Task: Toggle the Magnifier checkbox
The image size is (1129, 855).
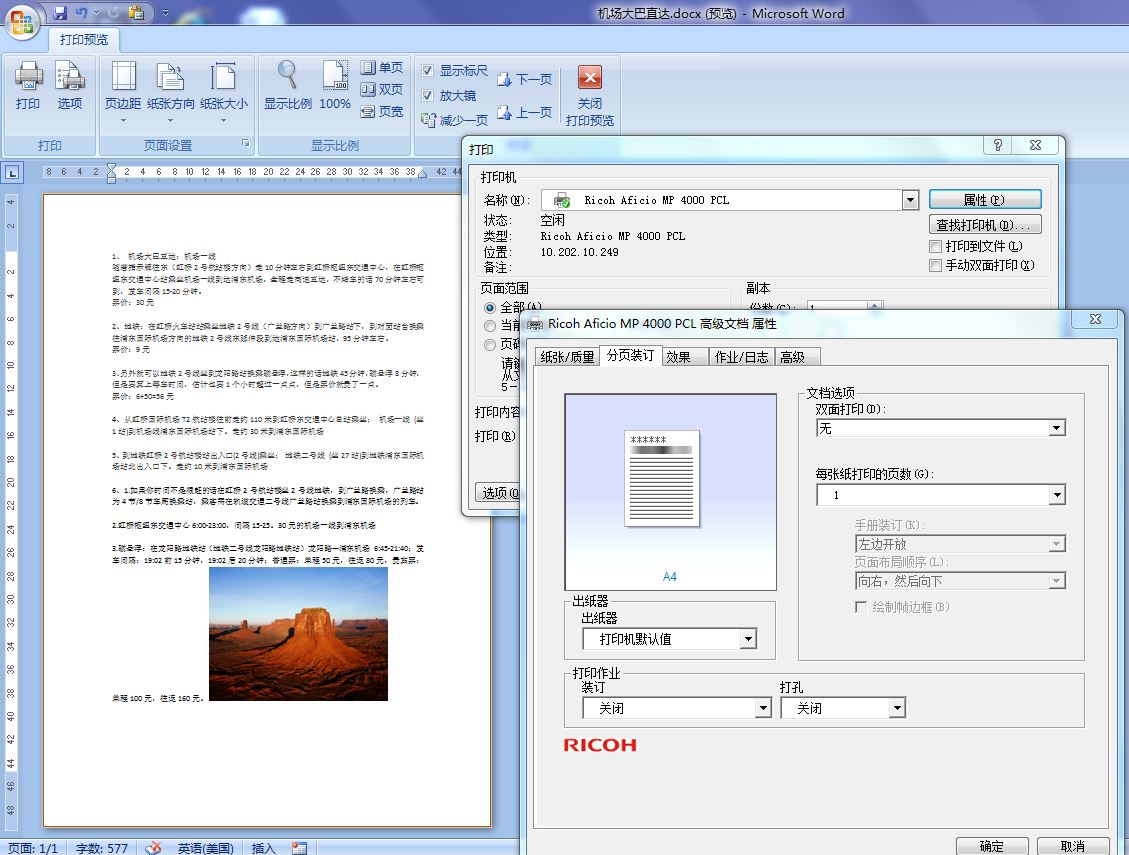Action: click(x=428, y=96)
